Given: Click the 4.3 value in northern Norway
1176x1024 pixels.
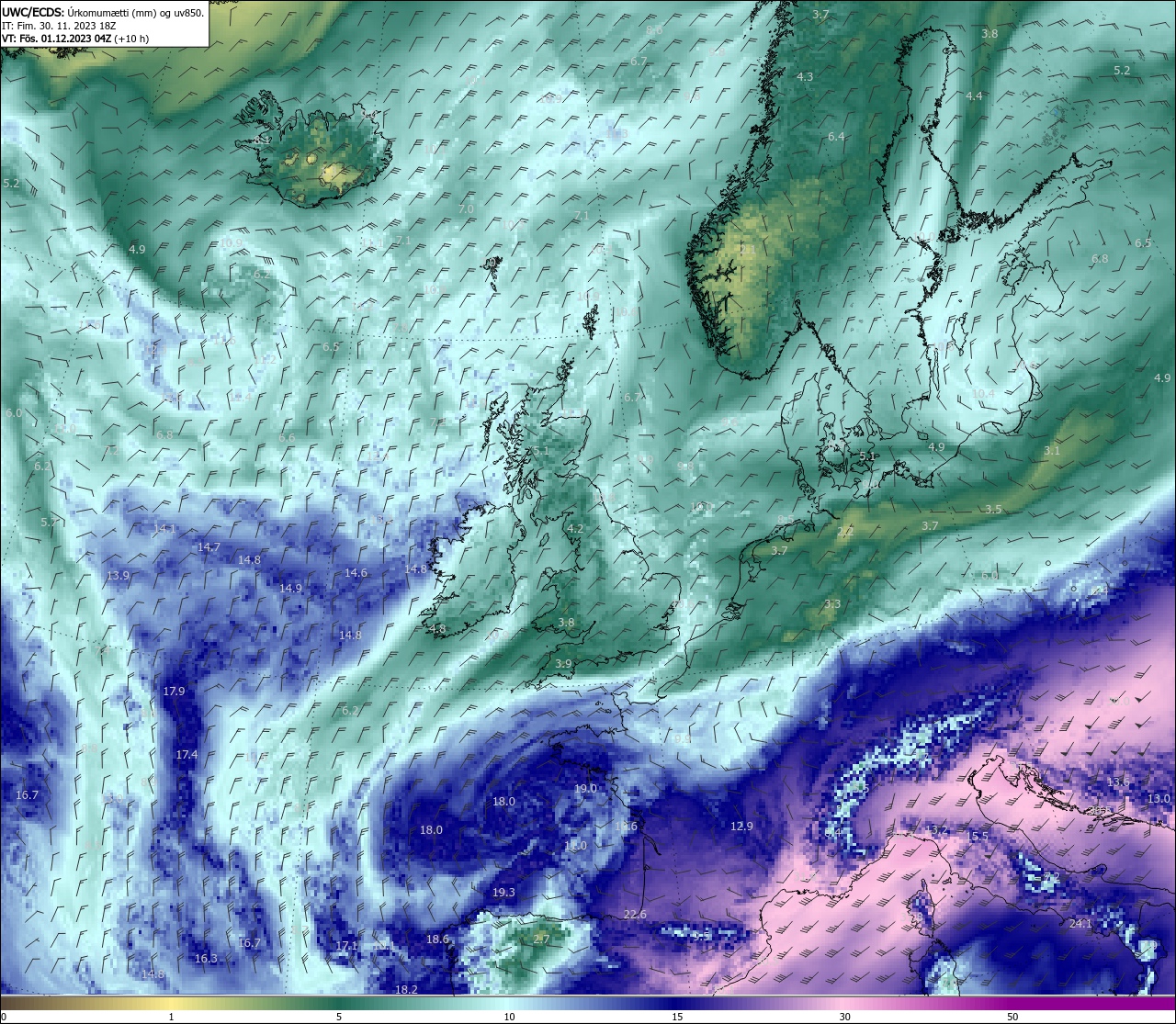Looking at the screenshot, I should 805,76.
